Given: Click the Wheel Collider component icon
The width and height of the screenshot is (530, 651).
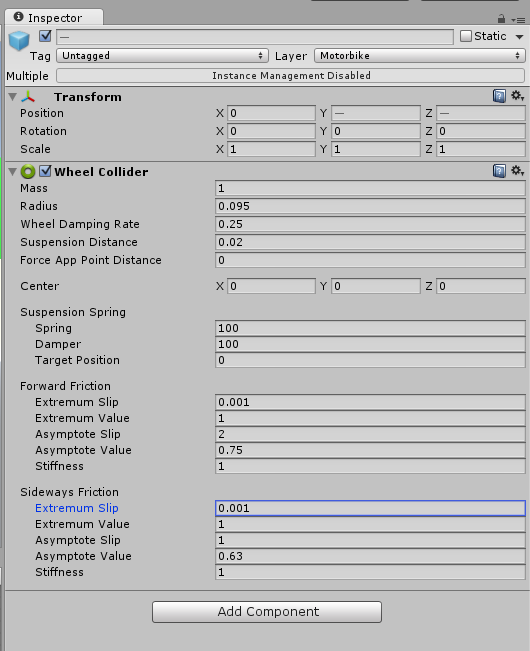Looking at the screenshot, I should (x=28, y=171).
